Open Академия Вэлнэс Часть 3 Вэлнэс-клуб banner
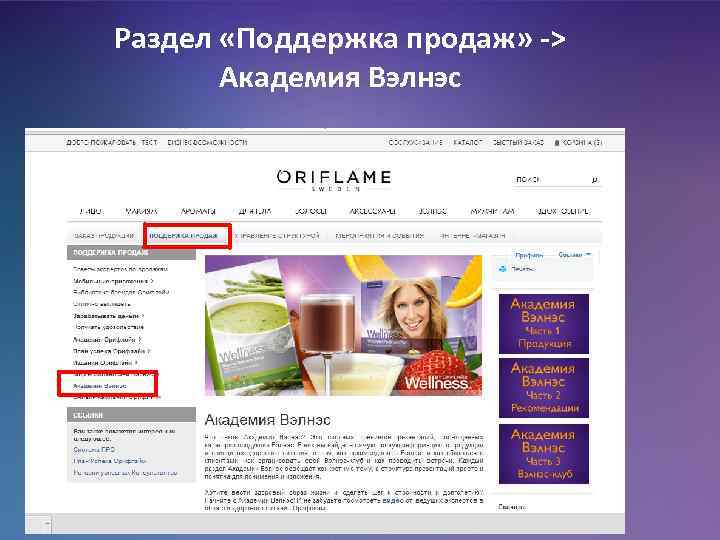This screenshot has height=540, width=720. [544, 454]
